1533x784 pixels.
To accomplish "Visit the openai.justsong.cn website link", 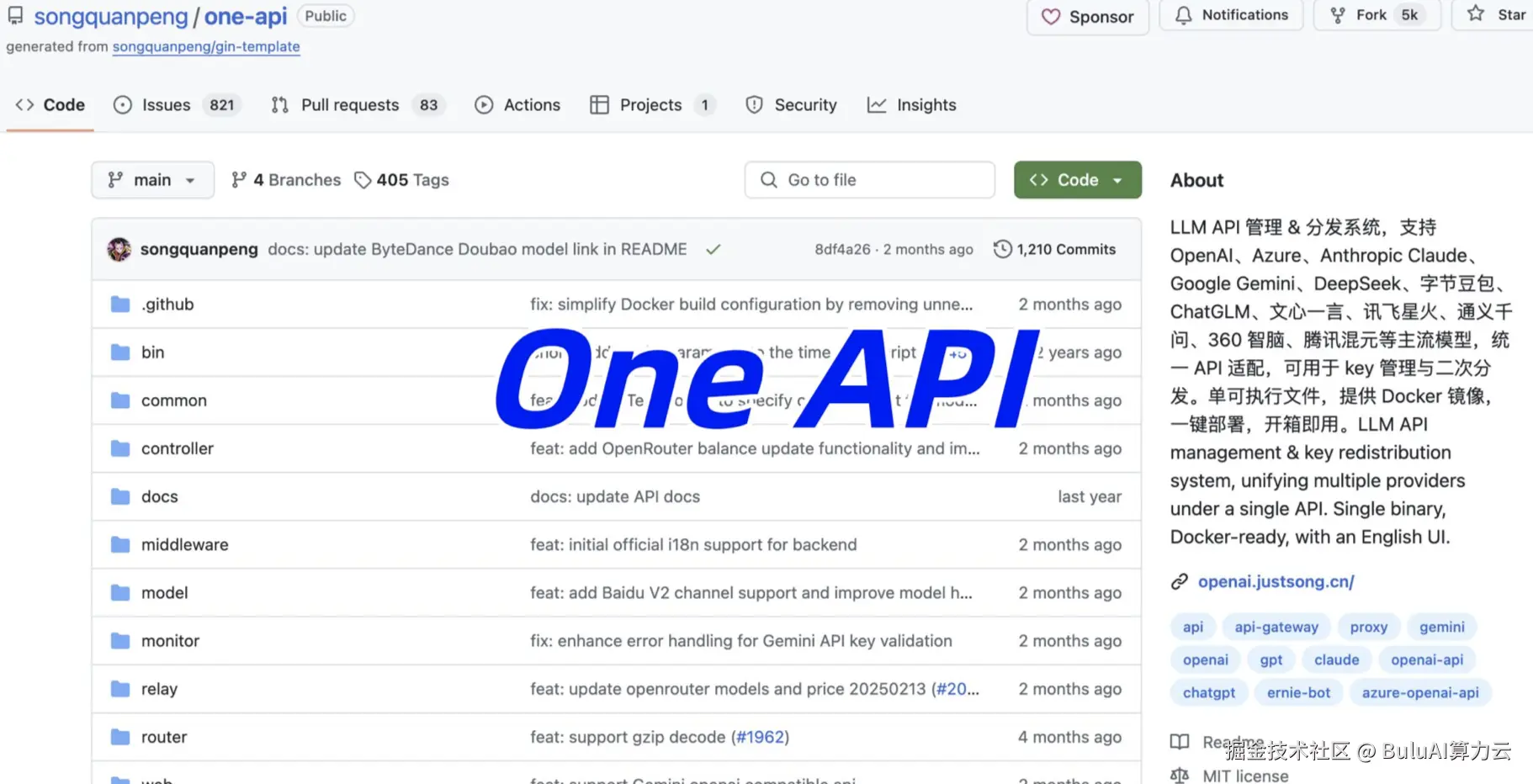I will pyautogui.click(x=1276, y=581).
